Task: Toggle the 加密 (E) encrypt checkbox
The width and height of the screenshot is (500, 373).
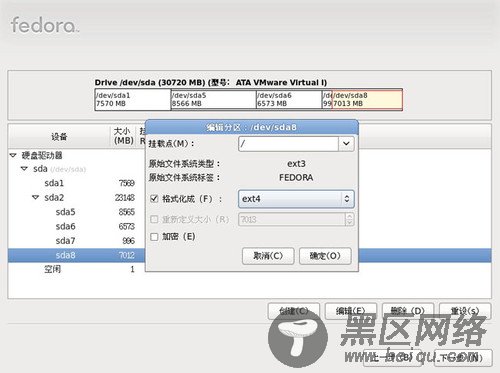Action: tap(154, 237)
